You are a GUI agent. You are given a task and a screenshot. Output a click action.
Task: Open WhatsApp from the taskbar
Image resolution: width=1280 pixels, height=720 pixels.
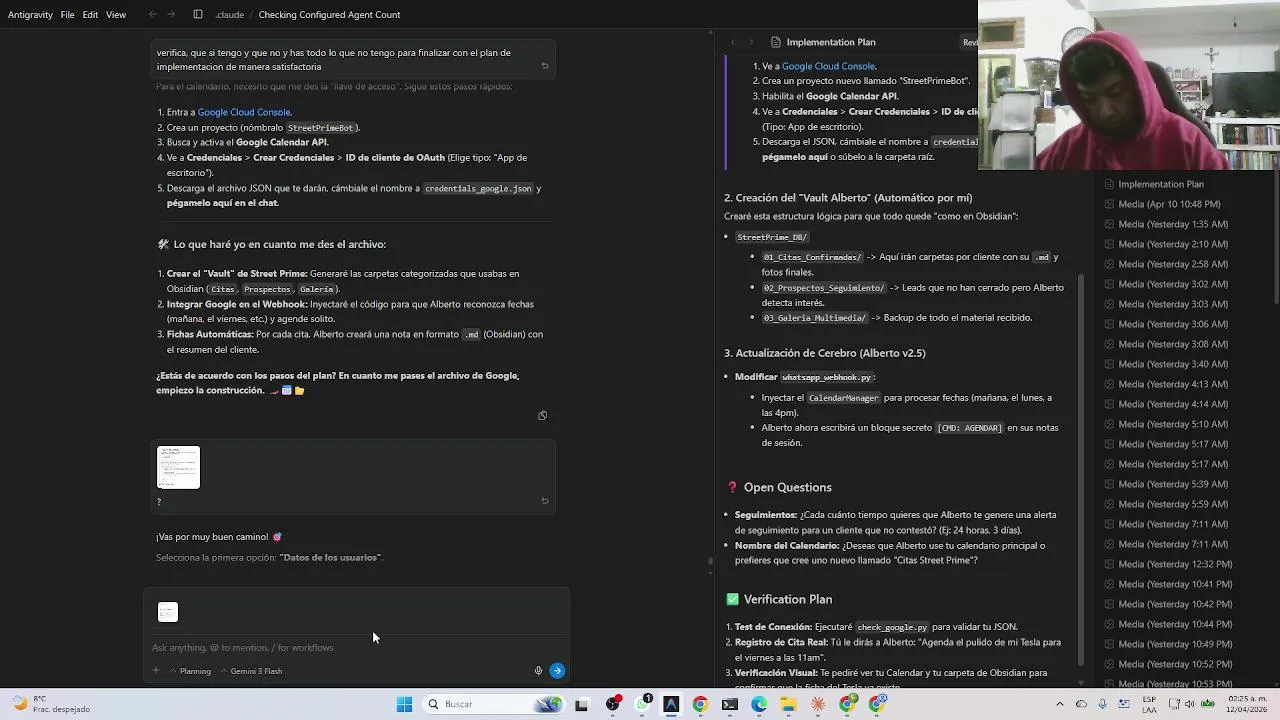(643, 704)
